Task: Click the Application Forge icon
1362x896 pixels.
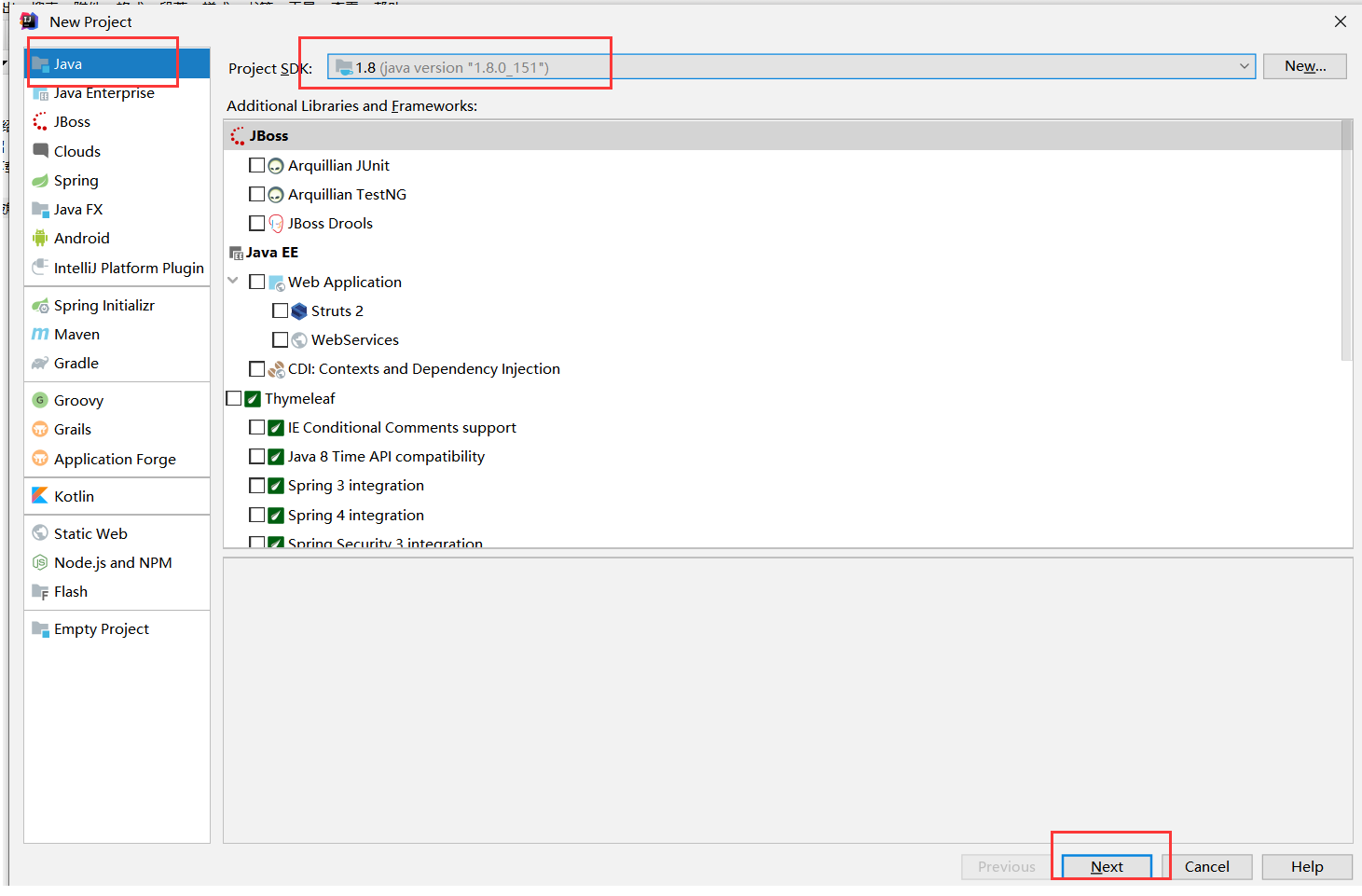Action: pyautogui.click(x=40, y=459)
